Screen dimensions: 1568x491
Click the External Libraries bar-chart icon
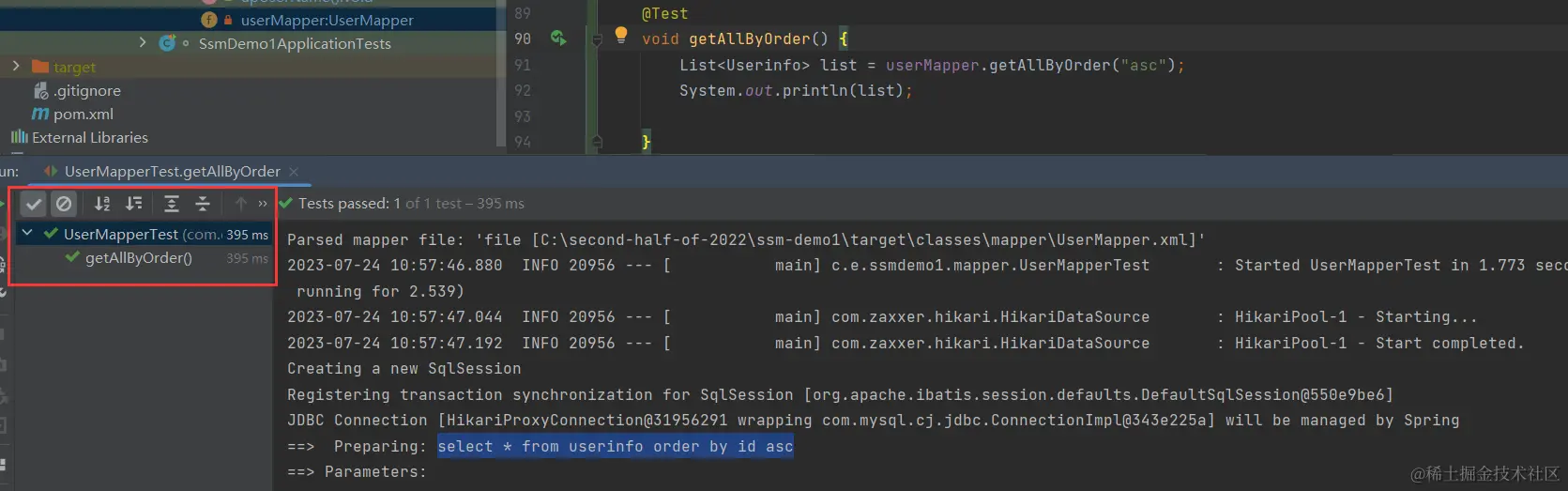[19, 137]
